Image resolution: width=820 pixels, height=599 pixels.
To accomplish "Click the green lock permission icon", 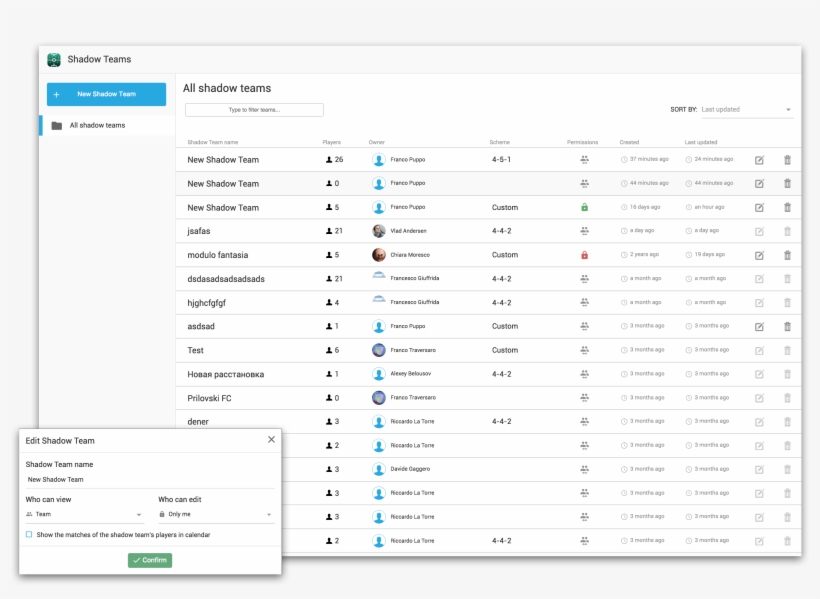I will [x=584, y=207].
